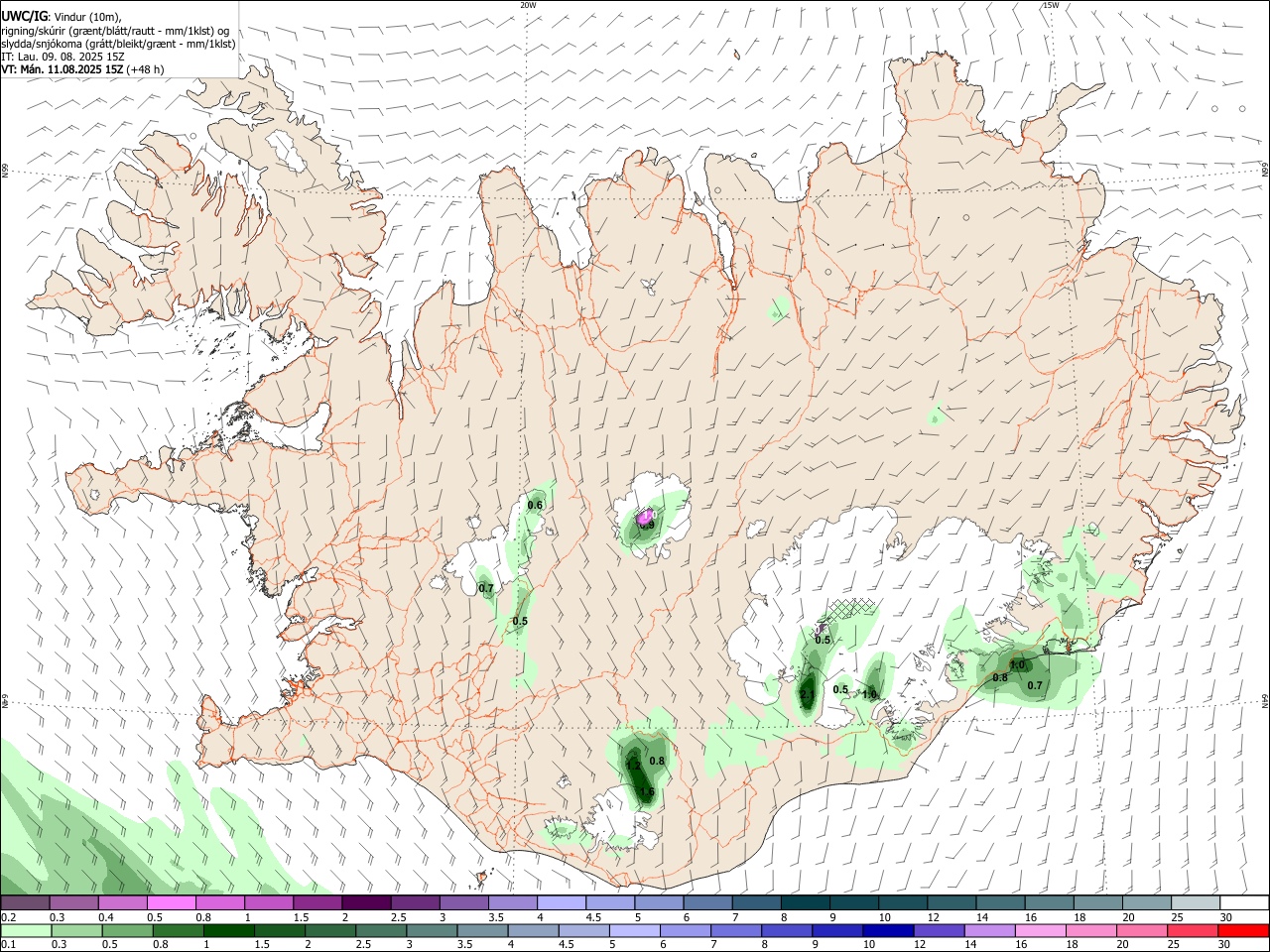Click the pink snowfall patch on the central glacier
1270x952 pixels.
coord(646,516)
